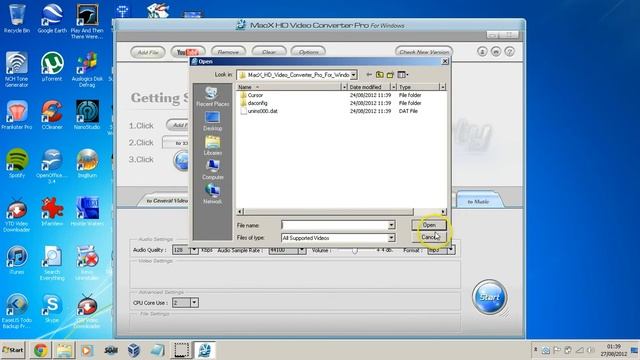Select the Spotify desktop icon
This screenshot has width=640, height=360.
point(17,163)
